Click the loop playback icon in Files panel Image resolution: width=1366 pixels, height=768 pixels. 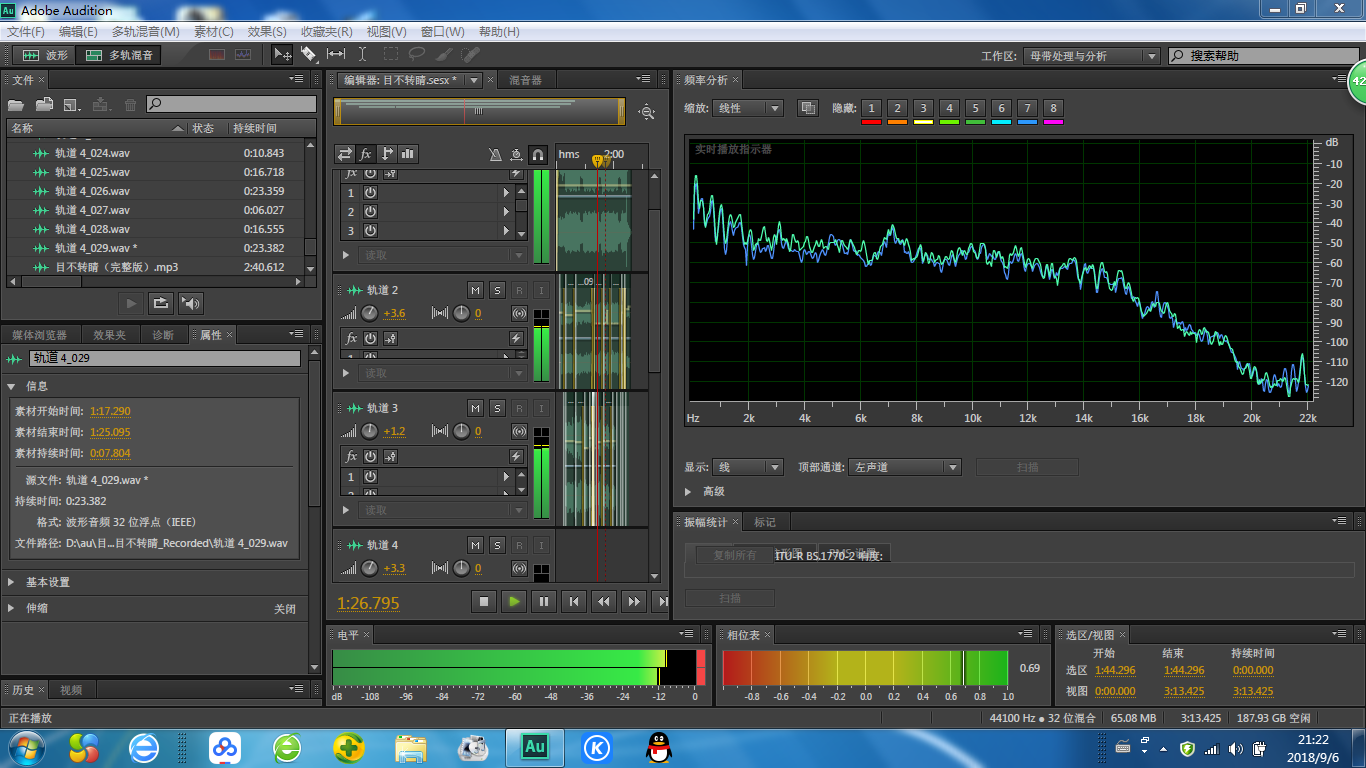tap(160, 303)
